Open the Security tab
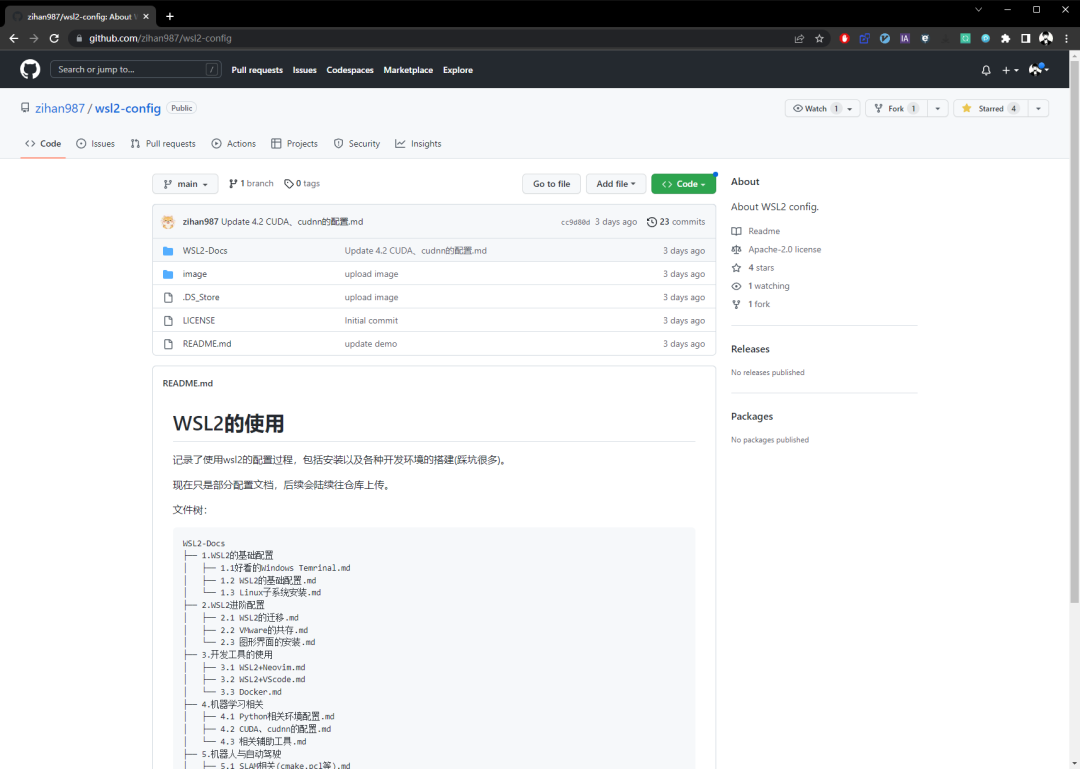The height and width of the screenshot is (769, 1080). pyautogui.click(x=357, y=144)
